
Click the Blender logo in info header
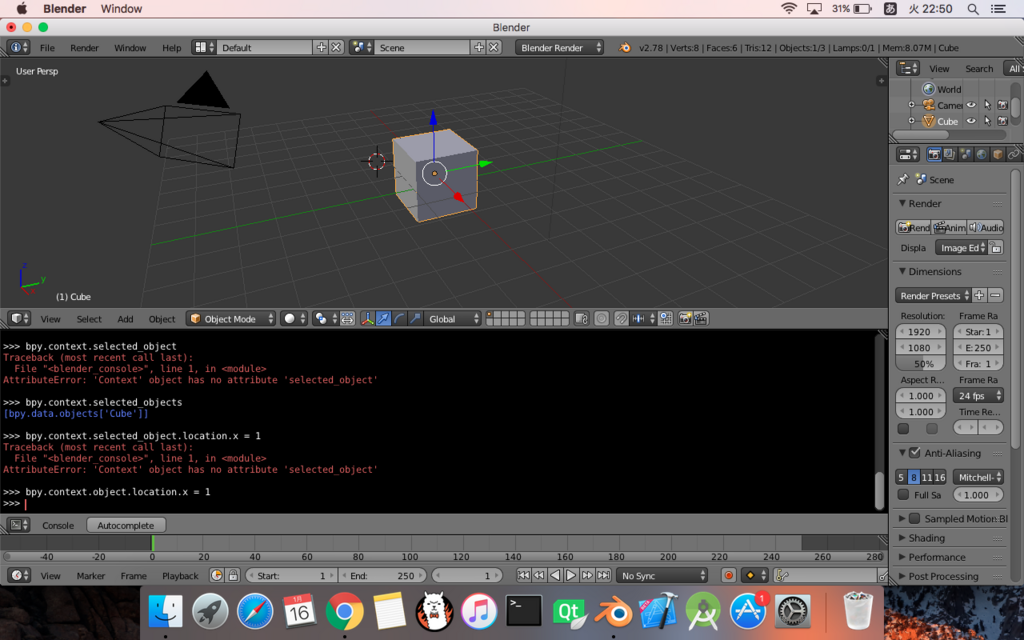625,48
